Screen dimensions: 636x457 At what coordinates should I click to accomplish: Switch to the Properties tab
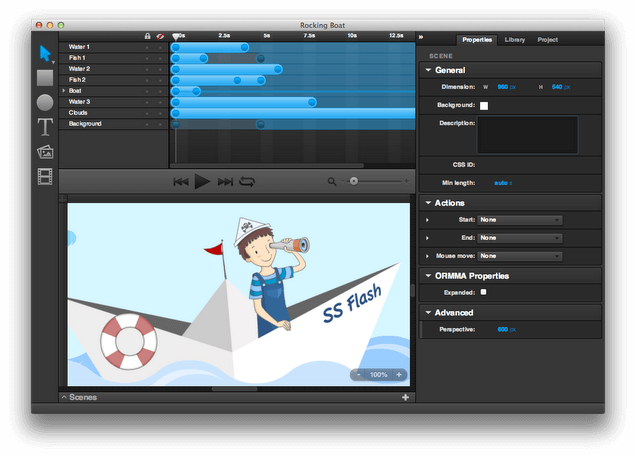tap(477, 40)
